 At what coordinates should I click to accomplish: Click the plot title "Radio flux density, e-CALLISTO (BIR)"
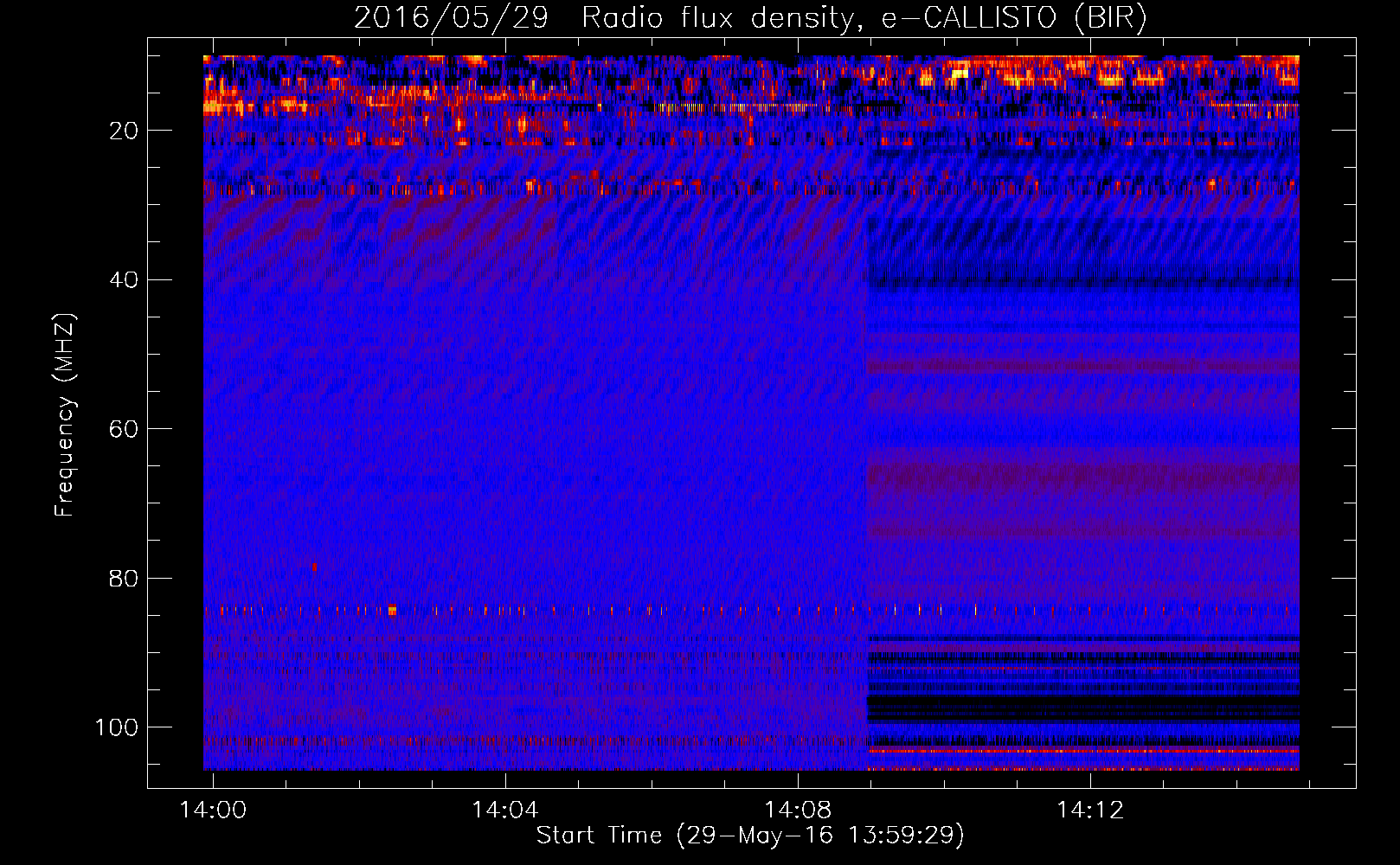(864, 18)
